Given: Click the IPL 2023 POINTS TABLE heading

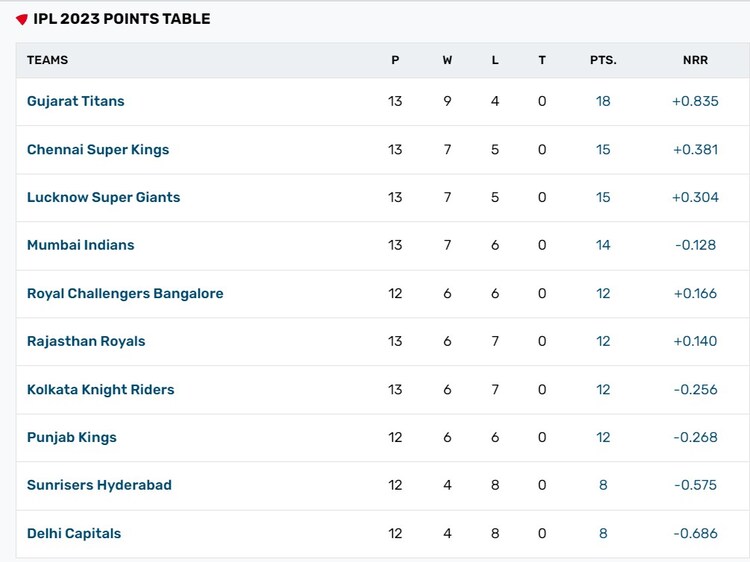Looking at the screenshot, I should coord(122,19).
